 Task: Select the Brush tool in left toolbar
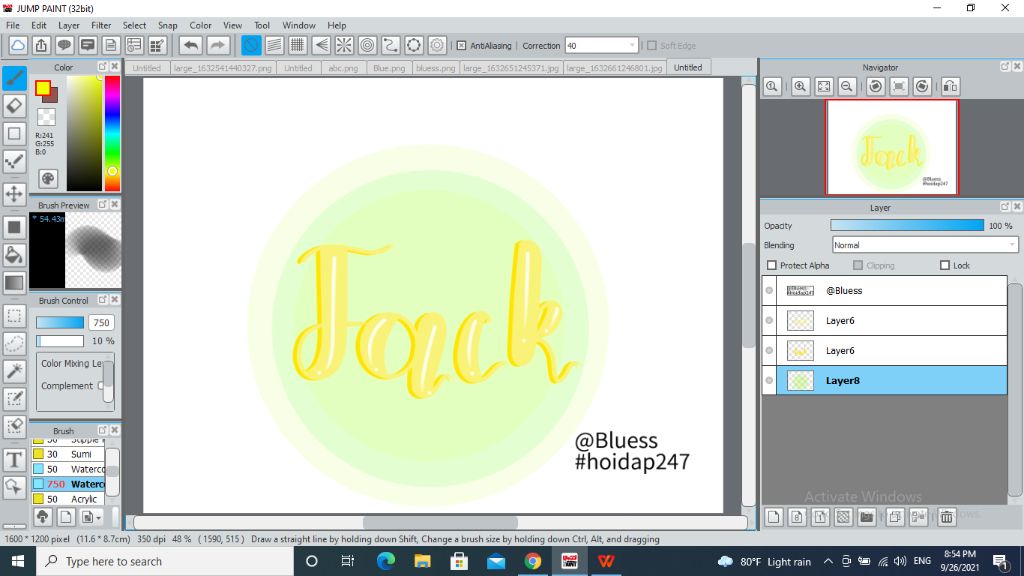tap(14, 78)
